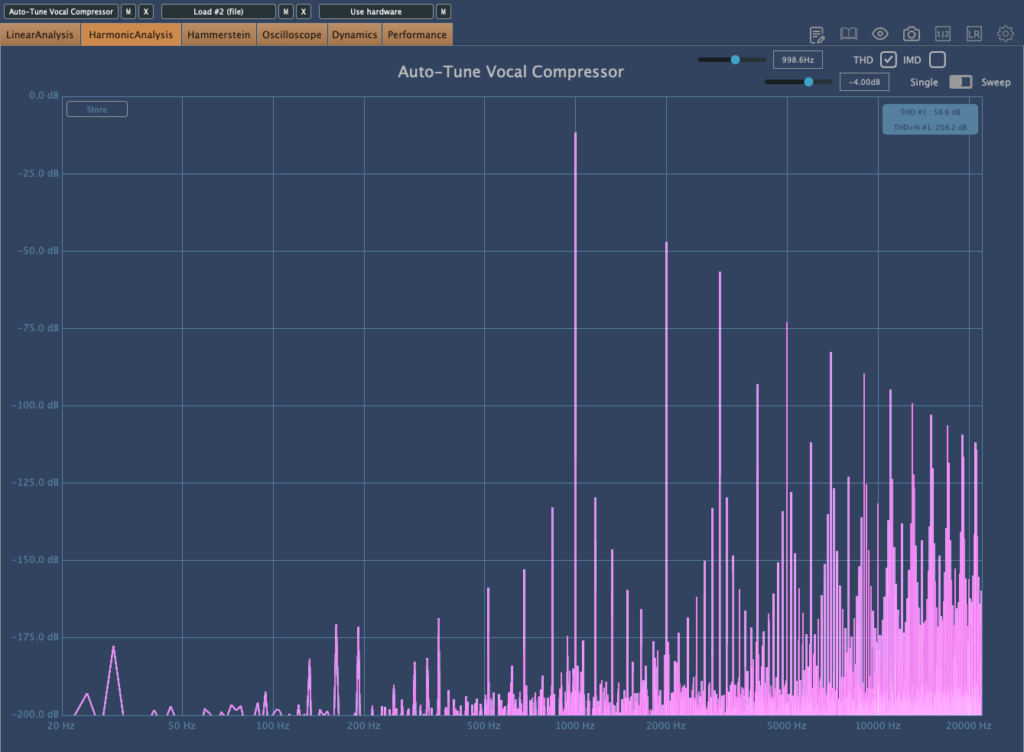
Task: Click the -50.0 dB axis label
Action: click(x=38, y=251)
